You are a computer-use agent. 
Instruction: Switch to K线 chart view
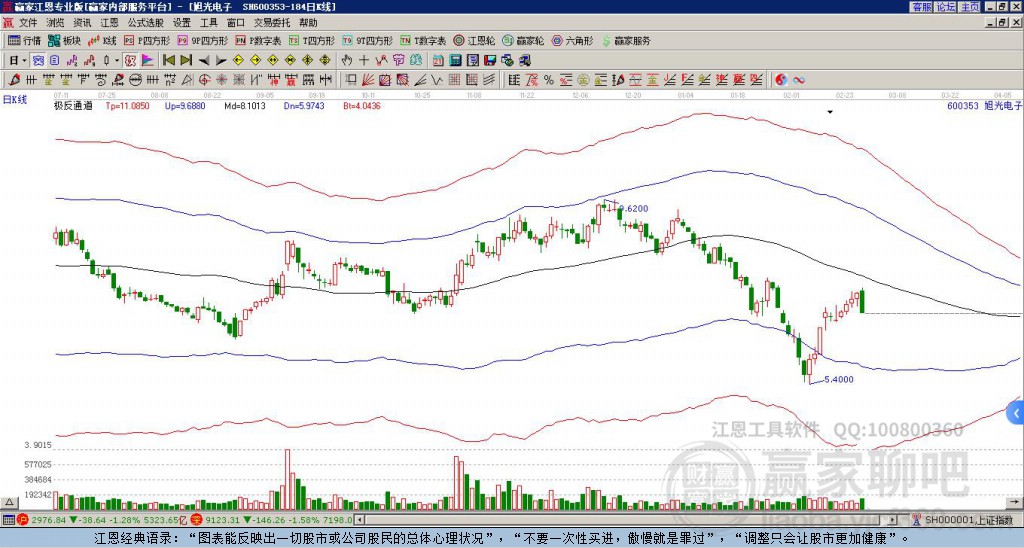[x=102, y=40]
